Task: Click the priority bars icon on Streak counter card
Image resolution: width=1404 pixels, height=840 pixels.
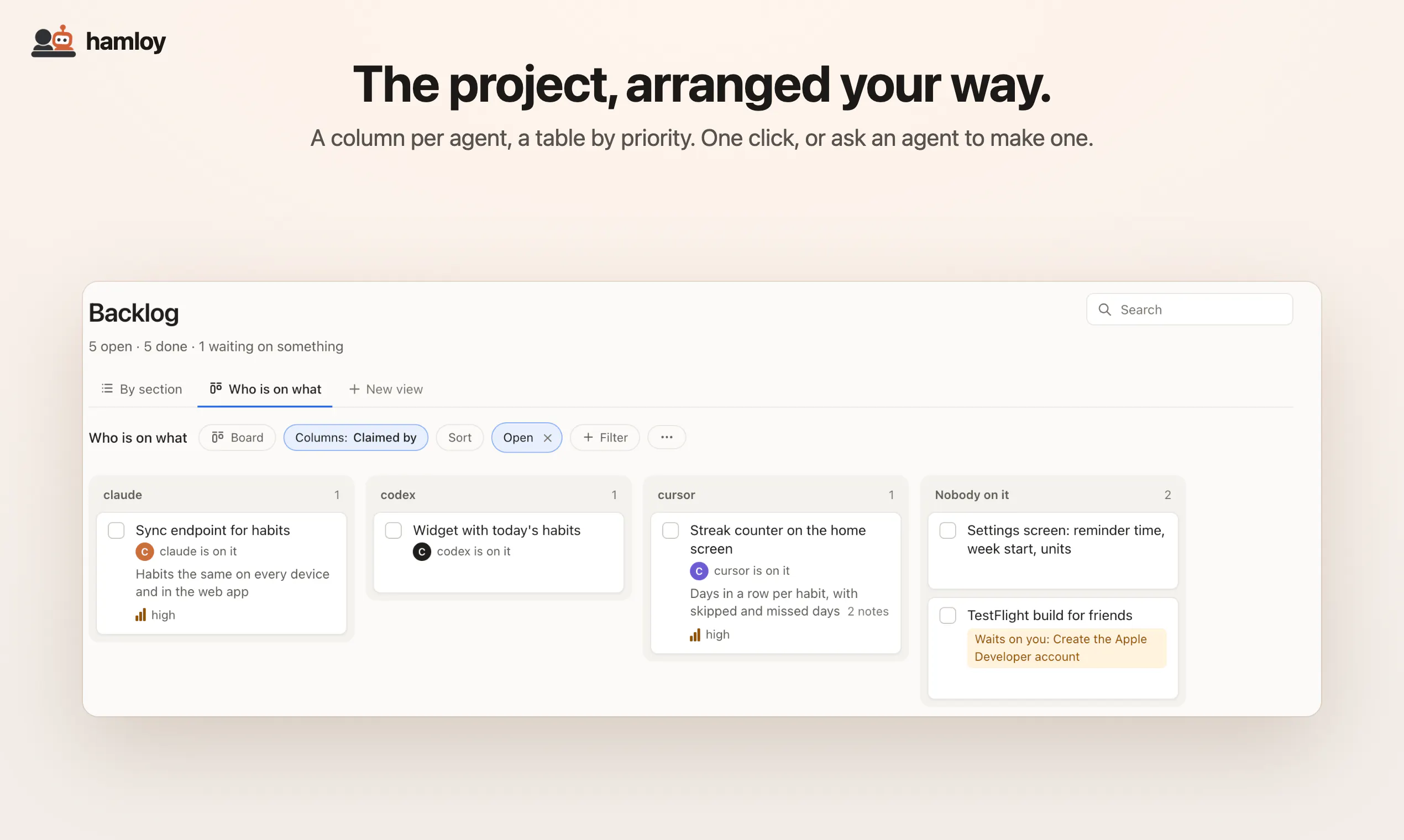Action: (695, 634)
